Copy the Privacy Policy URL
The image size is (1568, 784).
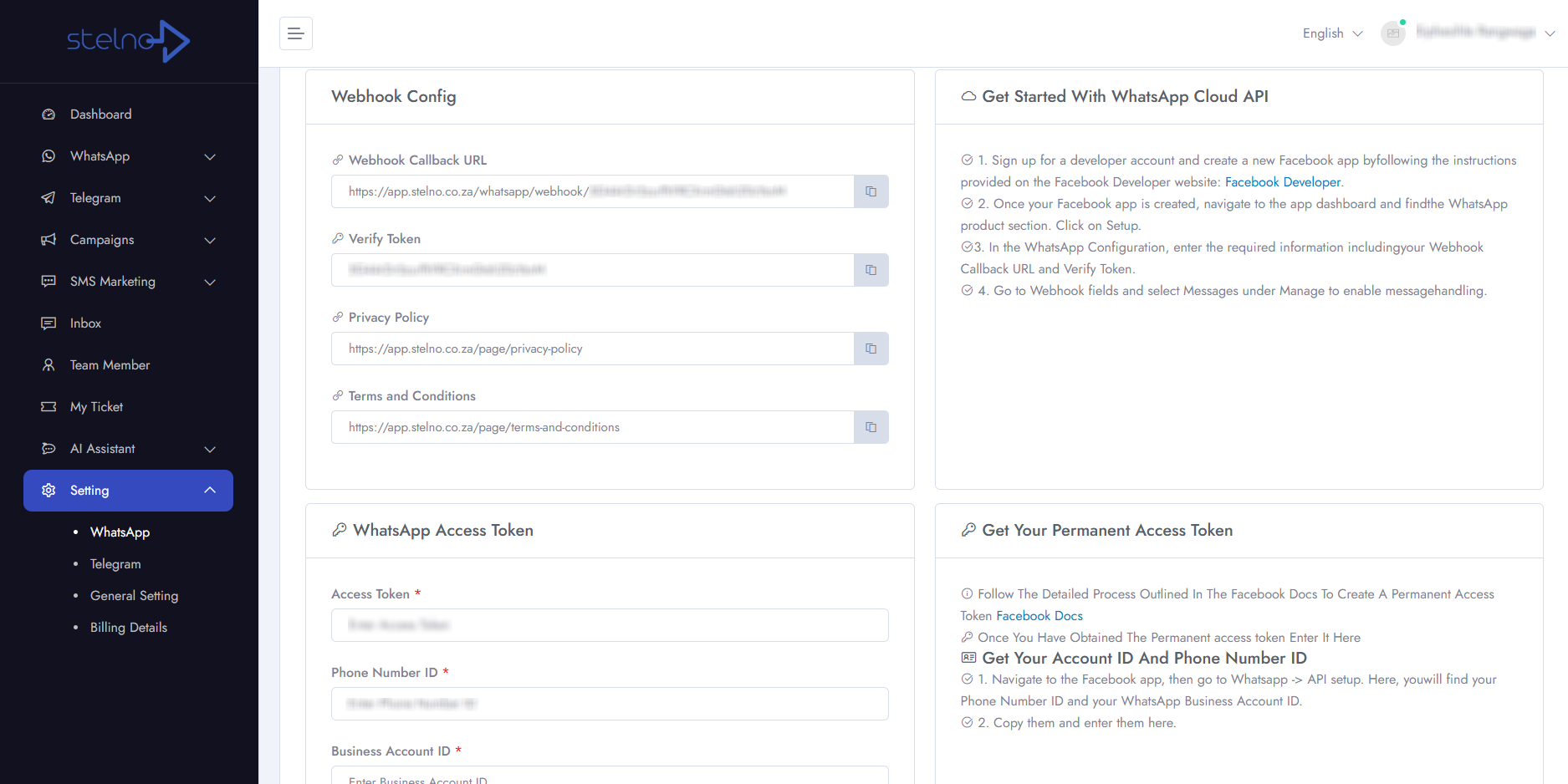tap(871, 349)
